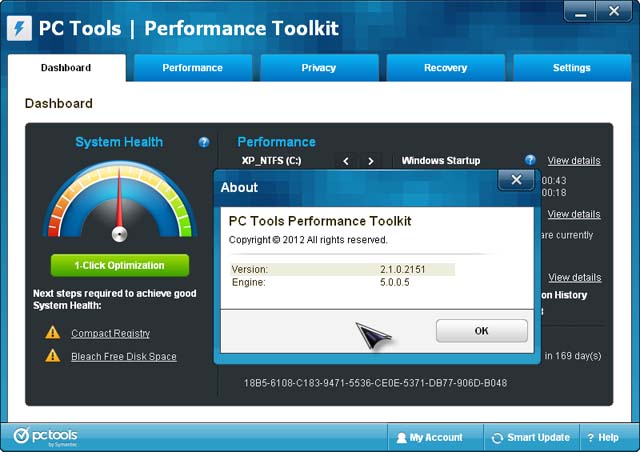The width and height of the screenshot is (640, 452).
Task: Select the Engine row 5.0.0.5
Action: pos(342,282)
